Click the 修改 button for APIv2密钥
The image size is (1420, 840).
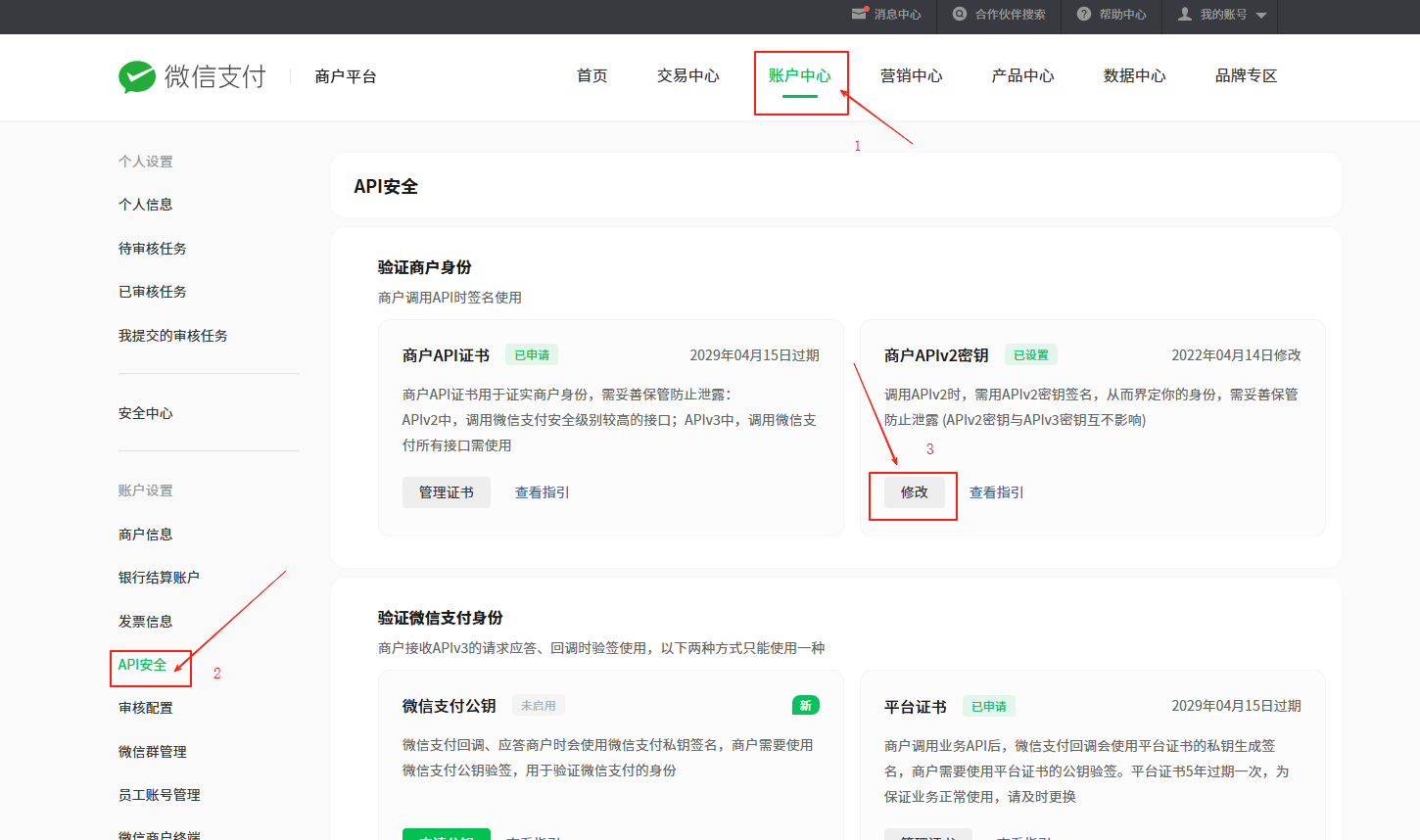click(x=914, y=492)
